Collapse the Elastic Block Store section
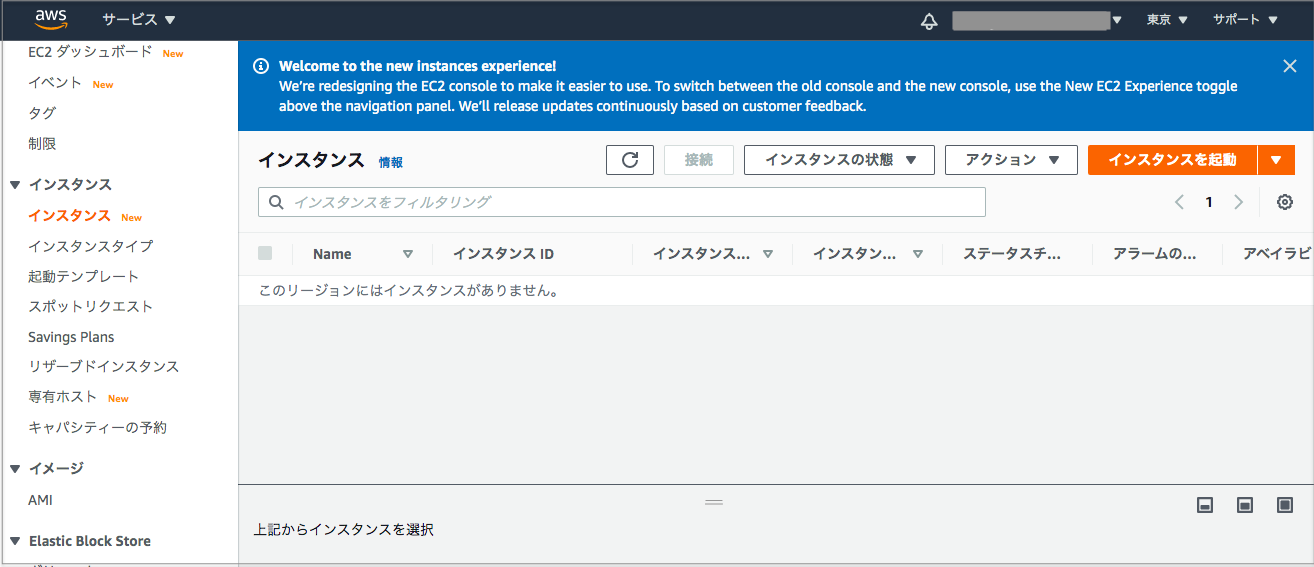 point(15,541)
